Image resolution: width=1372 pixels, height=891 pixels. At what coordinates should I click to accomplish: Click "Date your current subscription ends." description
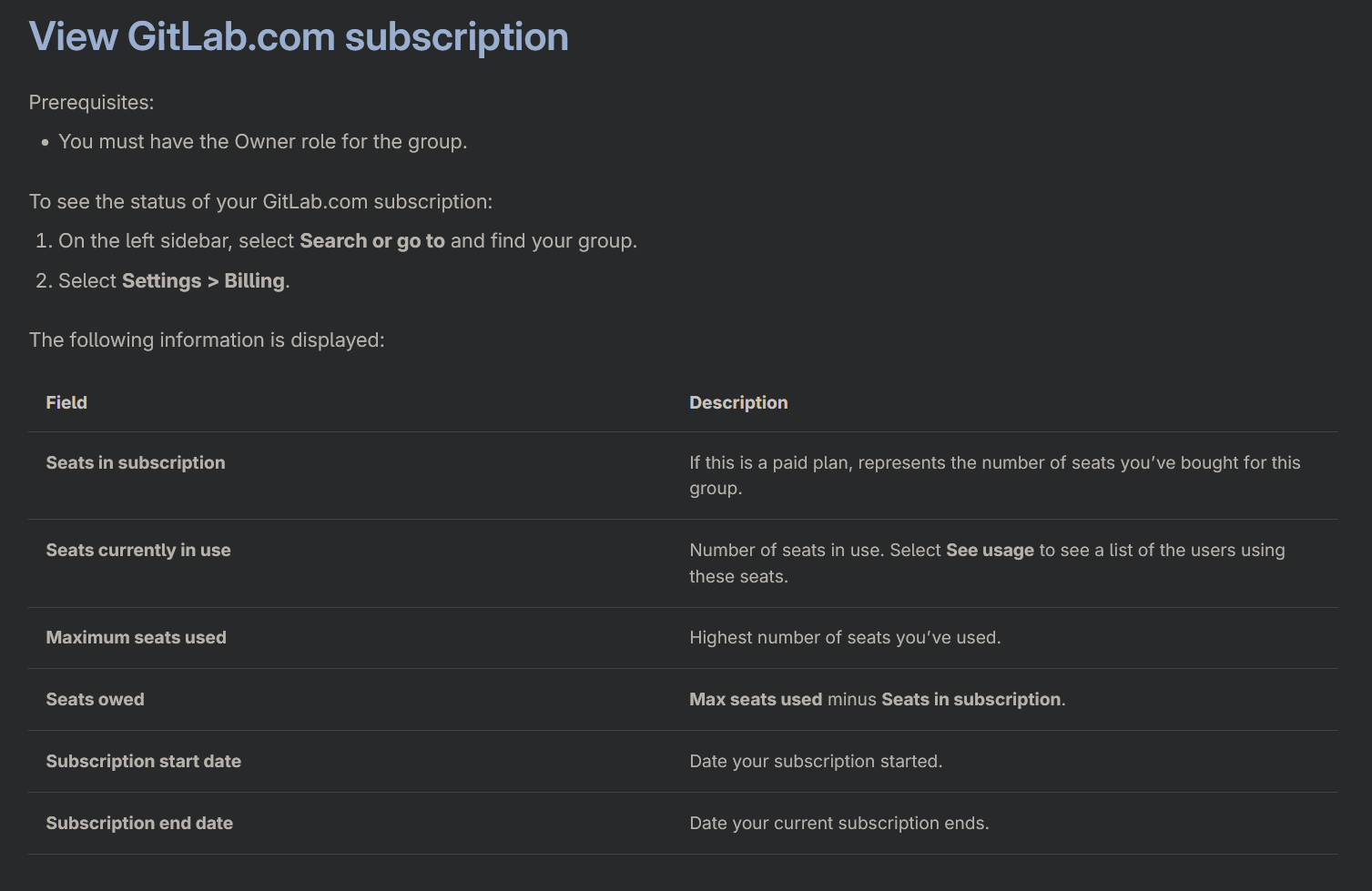pos(838,824)
